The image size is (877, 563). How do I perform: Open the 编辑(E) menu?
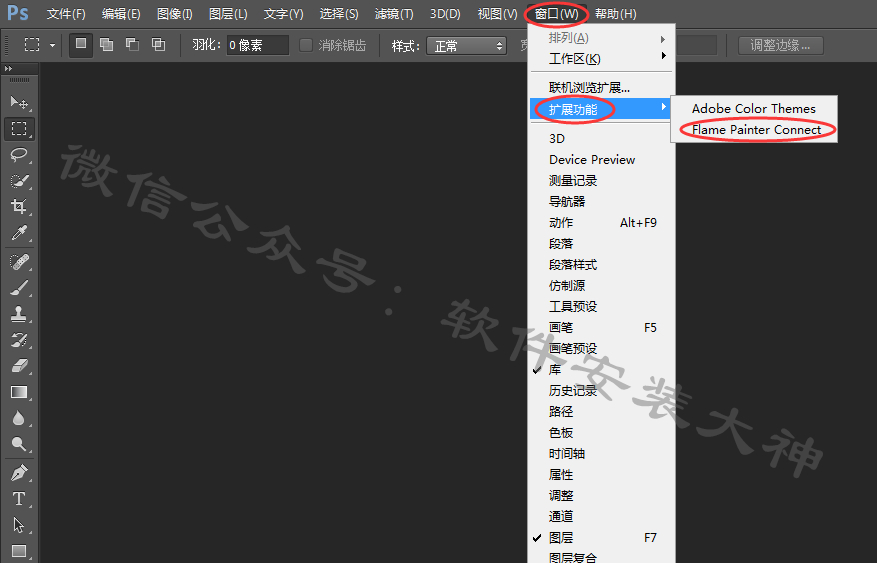tap(121, 14)
